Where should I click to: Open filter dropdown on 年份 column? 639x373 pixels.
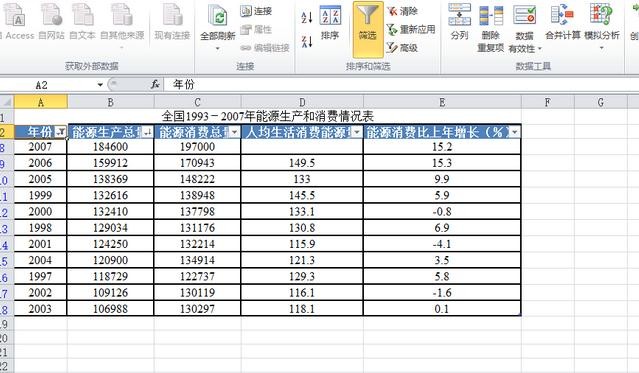pos(61,132)
